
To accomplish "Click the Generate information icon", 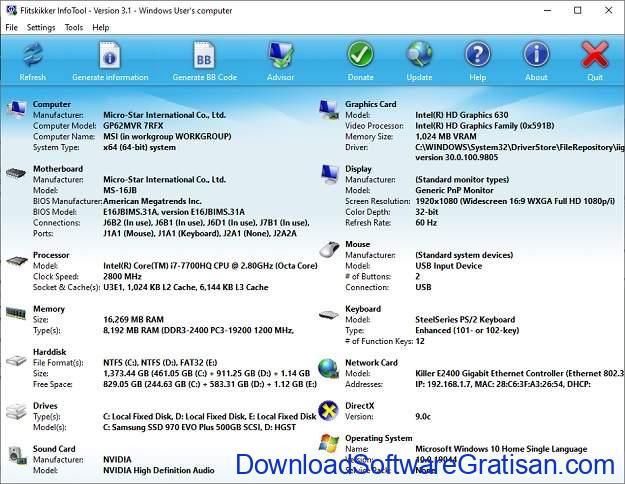I will (x=110, y=55).
